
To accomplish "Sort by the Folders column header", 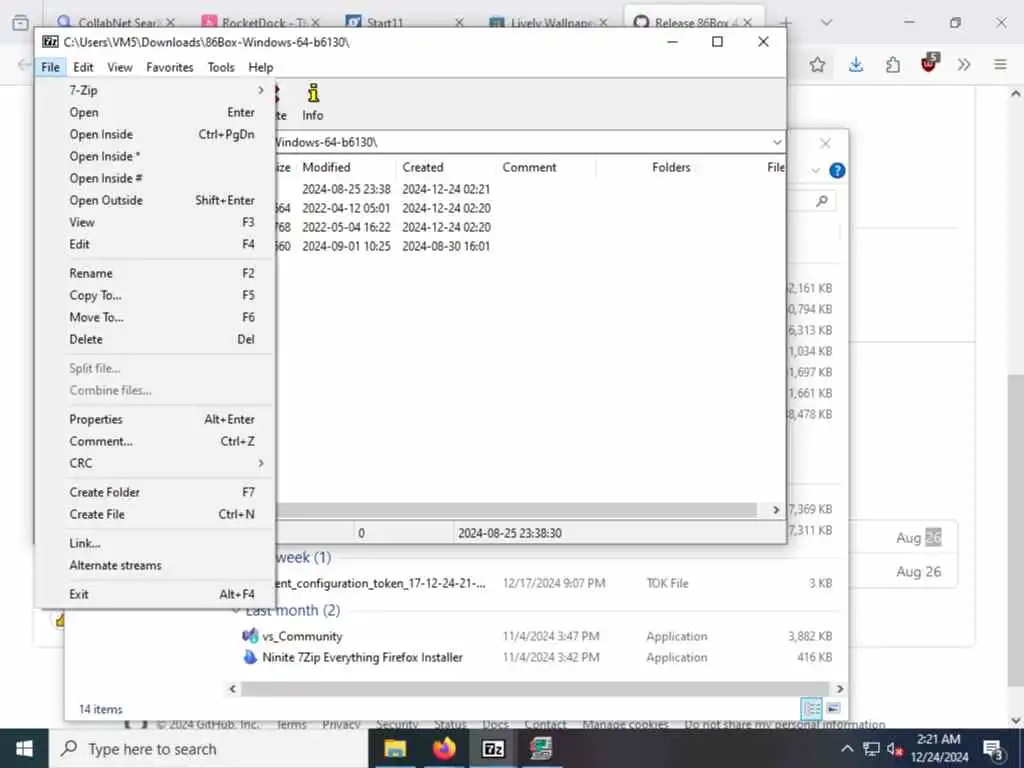I will pos(645,167).
